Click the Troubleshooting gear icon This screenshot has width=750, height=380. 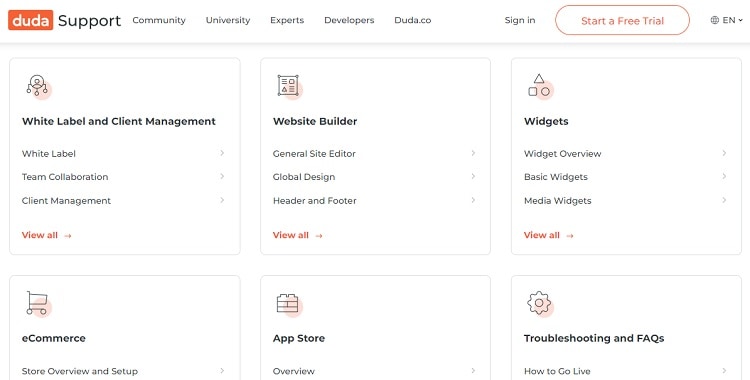(x=540, y=303)
